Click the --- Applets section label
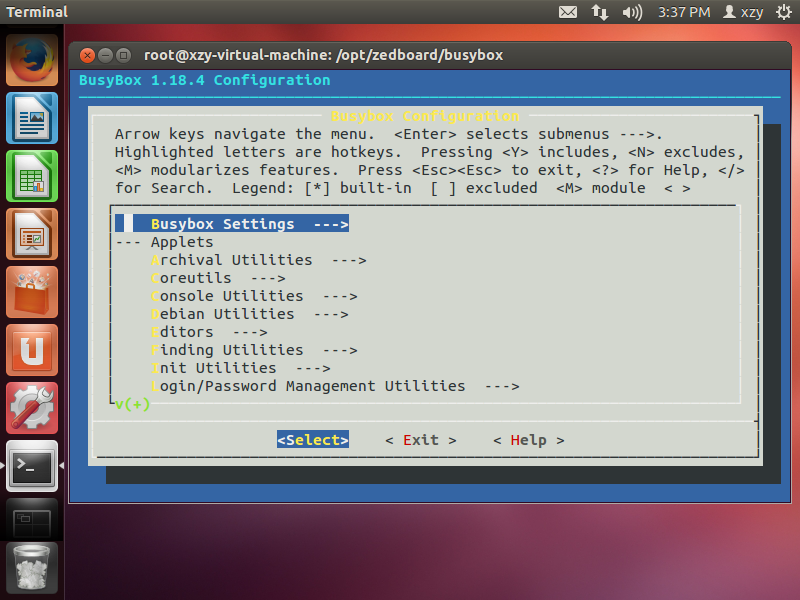800x600 pixels. (x=164, y=242)
